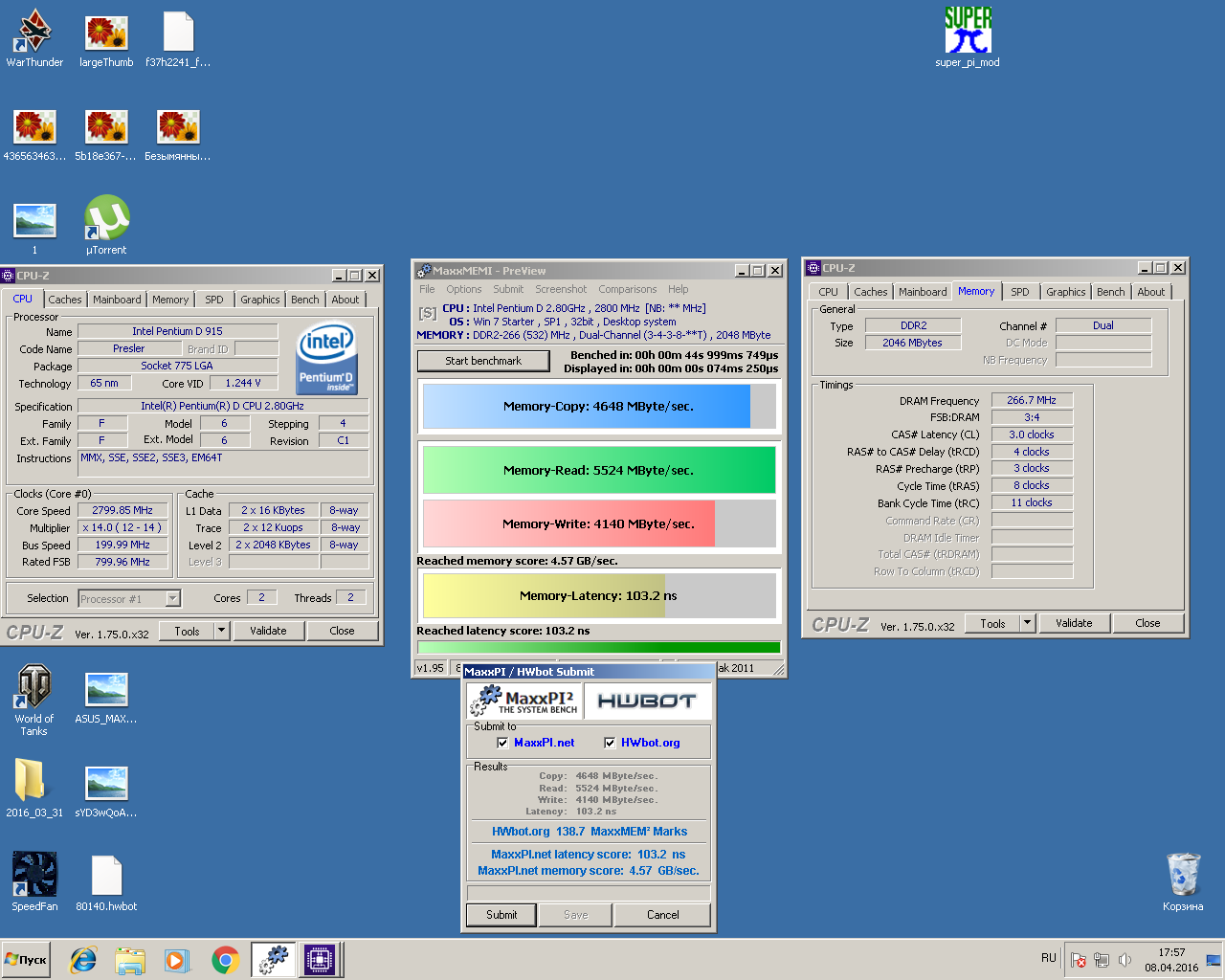
Task: Click the DRAM Frequency value 266.7 MHz
Action: 1032,400
